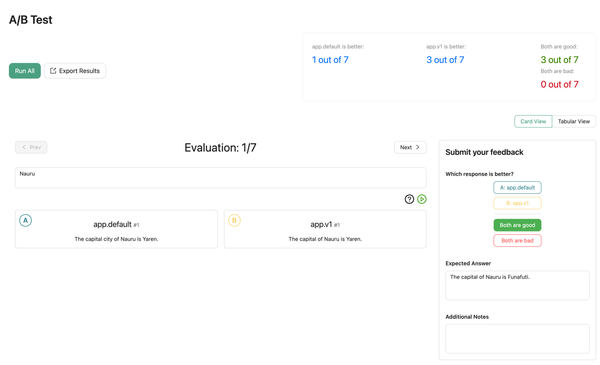600x365 pixels.
Task: Click the Next chevron arrow
Action: [x=417, y=147]
